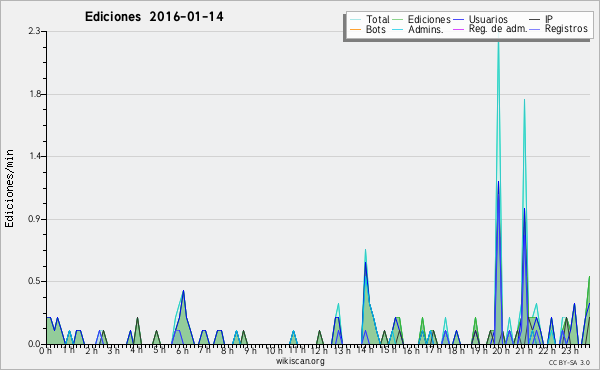Viewport: 600px width, 370px height.
Task: Click the '21 h' x-axis label
Action: pyautogui.click(x=524, y=351)
